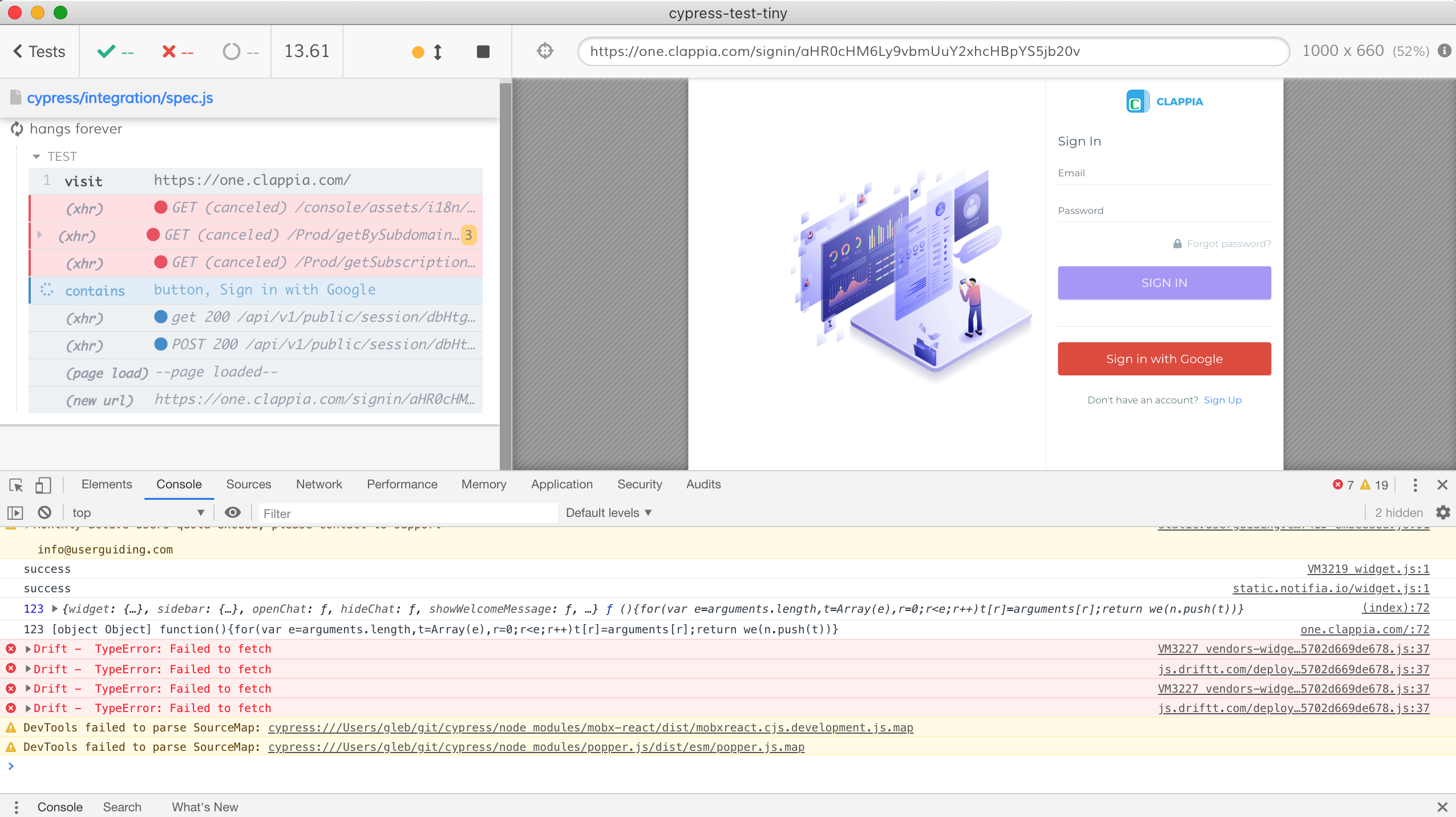Open the Search tab in the drawer

pos(122,807)
